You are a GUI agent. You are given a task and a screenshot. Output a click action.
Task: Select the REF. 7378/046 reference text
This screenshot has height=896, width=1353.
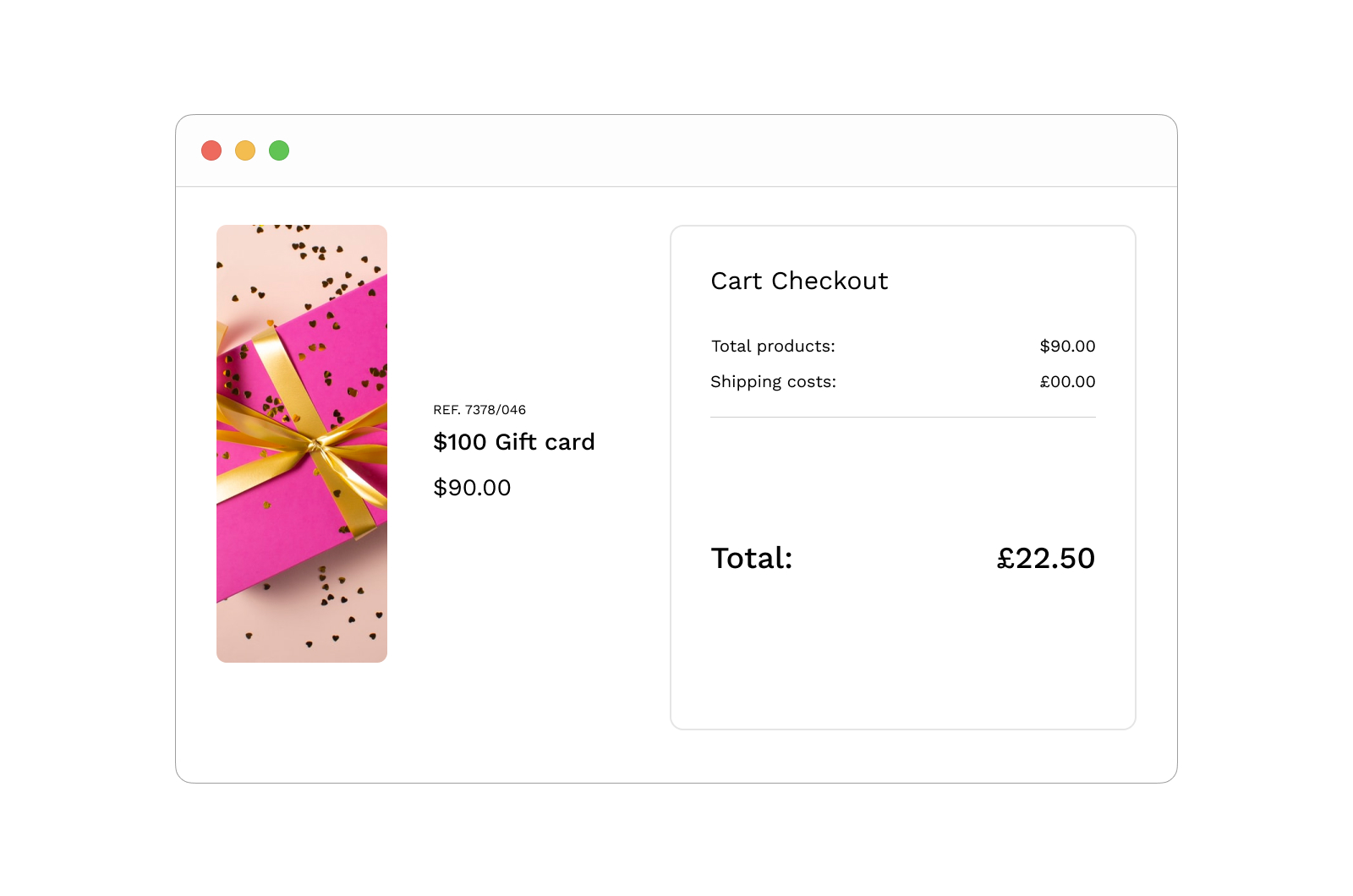479,410
